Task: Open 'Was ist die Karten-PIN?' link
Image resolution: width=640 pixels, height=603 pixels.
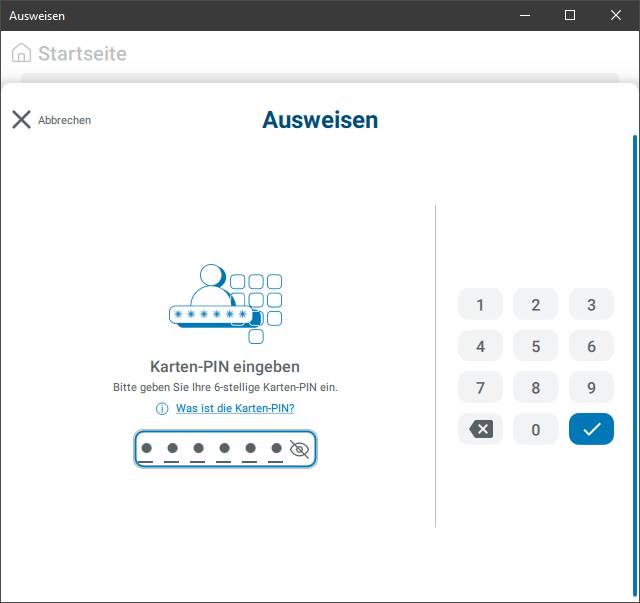Action: click(x=235, y=409)
